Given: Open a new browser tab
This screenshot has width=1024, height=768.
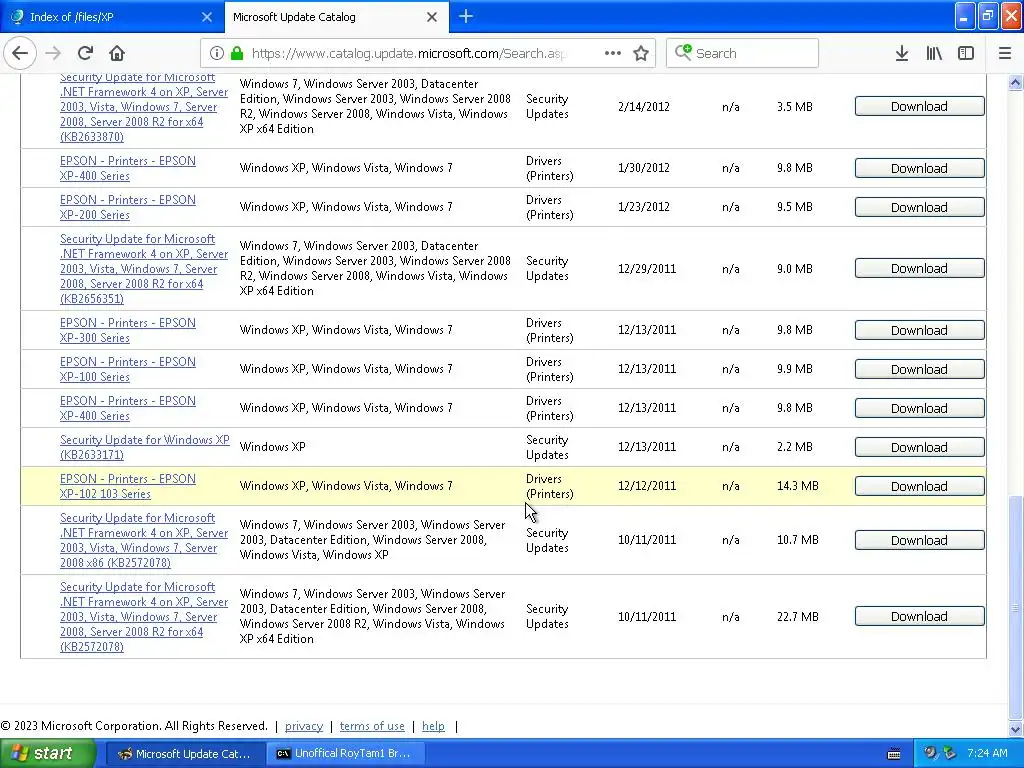Looking at the screenshot, I should pyautogui.click(x=466, y=16).
